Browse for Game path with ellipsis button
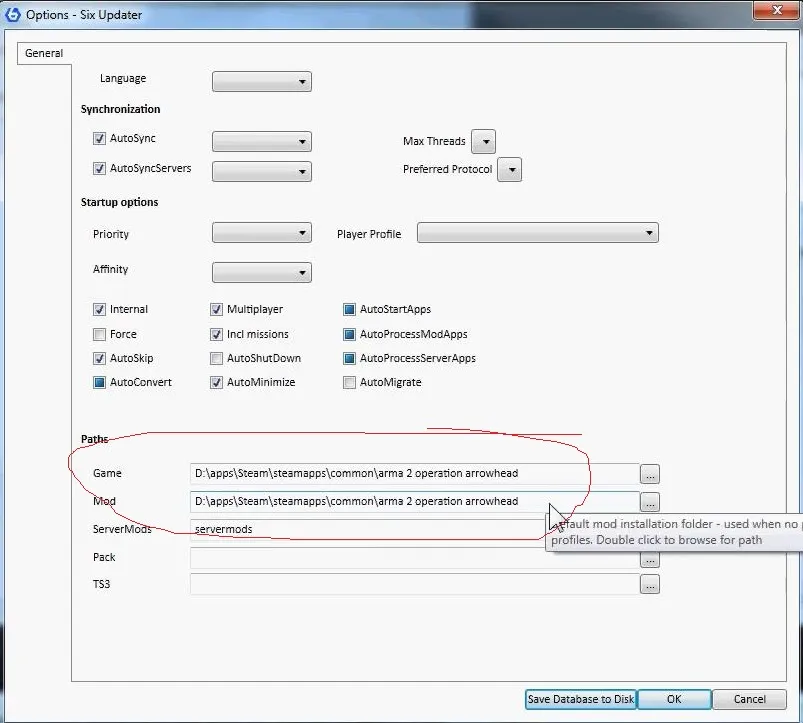This screenshot has width=803, height=723. (x=650, y=474)
